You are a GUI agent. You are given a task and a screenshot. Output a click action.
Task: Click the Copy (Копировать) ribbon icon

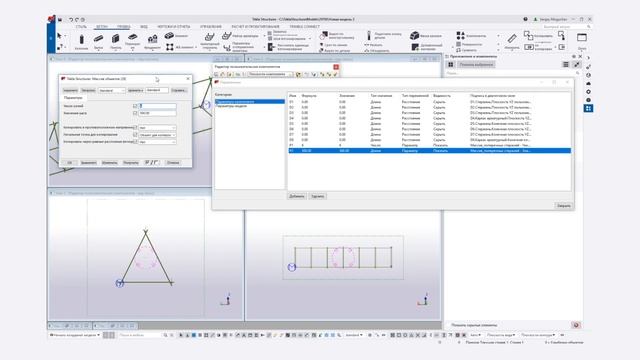pos(528,36)
